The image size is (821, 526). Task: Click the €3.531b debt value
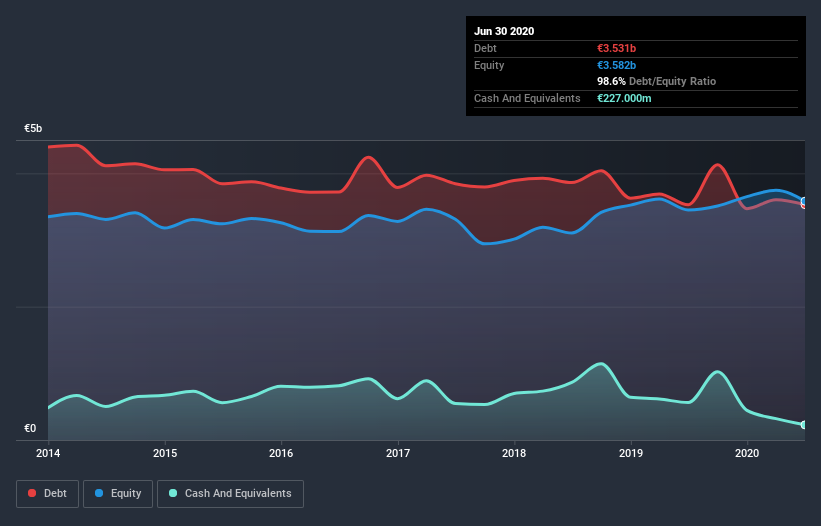616,48
